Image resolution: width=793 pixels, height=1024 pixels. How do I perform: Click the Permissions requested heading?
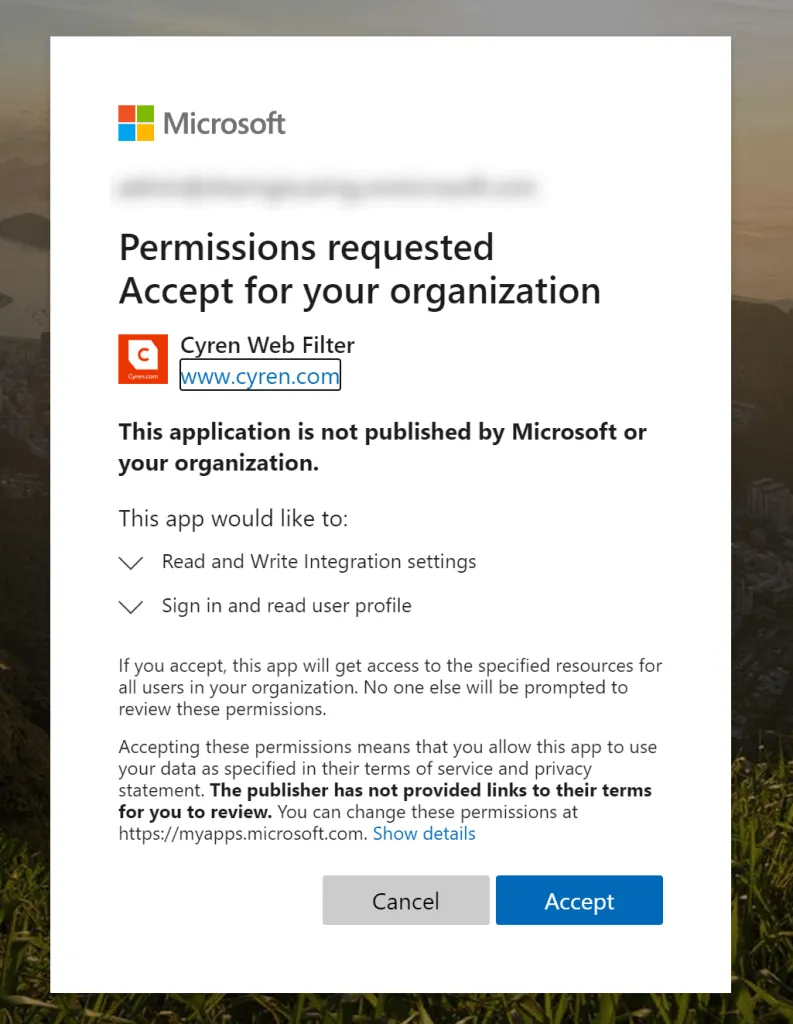coord(306,247)
